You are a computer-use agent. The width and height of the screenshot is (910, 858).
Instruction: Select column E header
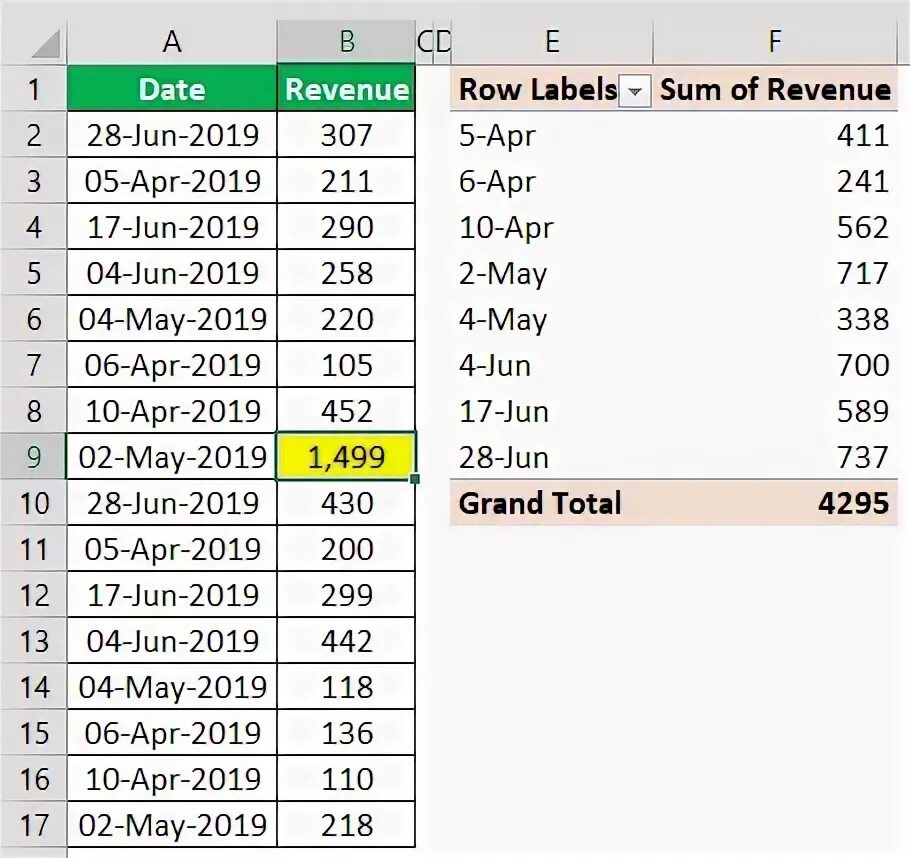551,41
